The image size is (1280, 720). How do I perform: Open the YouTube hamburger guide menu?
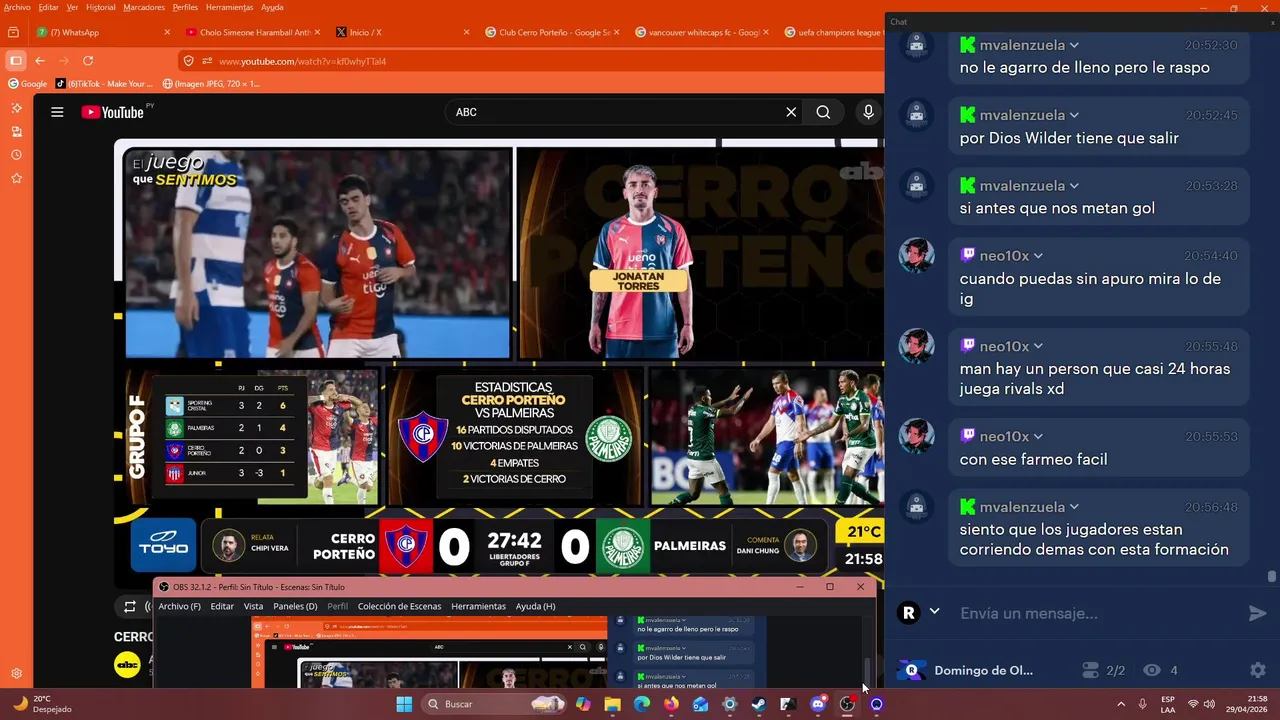tap(57, 112)
